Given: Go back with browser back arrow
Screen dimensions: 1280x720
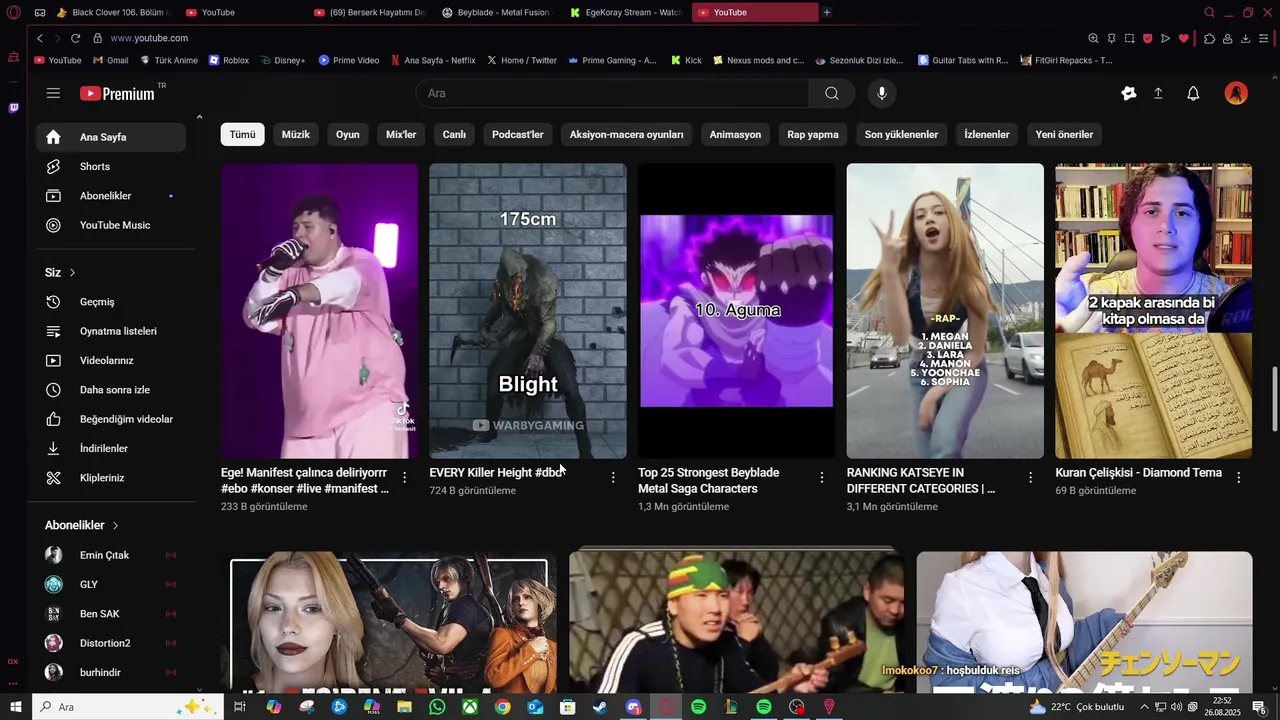Looking at the screenshot, I should (40, 38).
